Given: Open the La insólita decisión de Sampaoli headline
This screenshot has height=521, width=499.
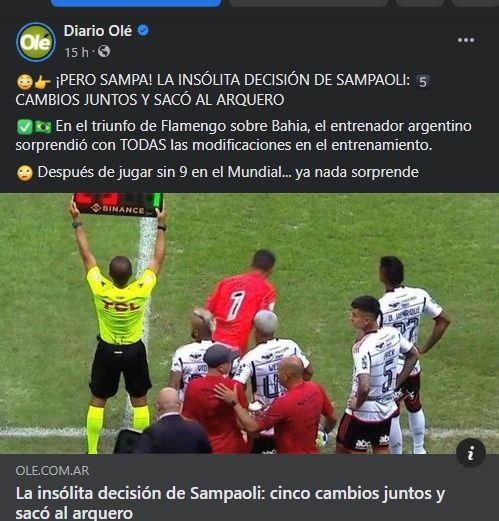Looking at the screenshot, I should click(x=230, y=503).
